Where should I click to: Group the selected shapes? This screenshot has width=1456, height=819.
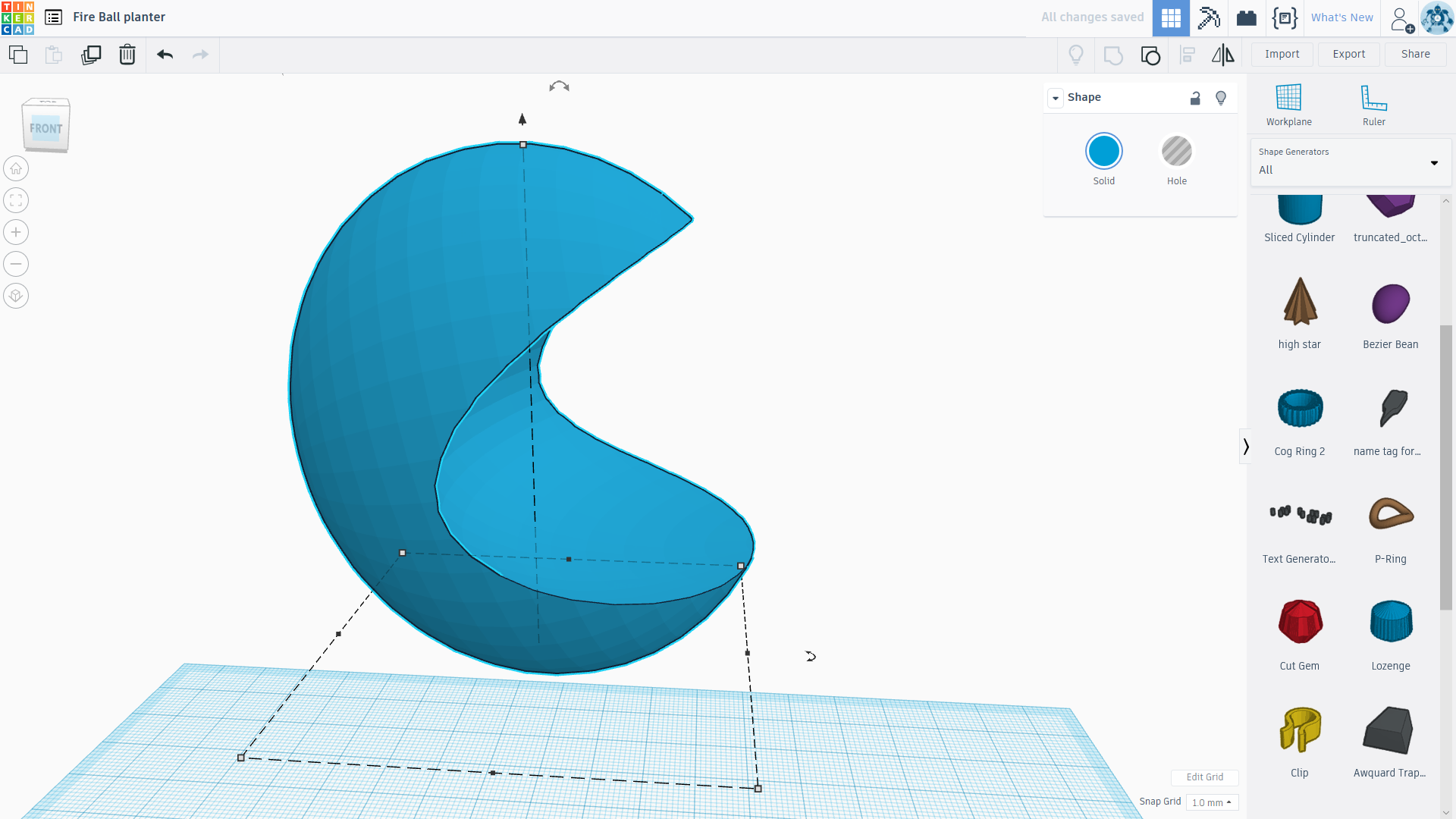pyautogui.click(x=1113, y=55)
